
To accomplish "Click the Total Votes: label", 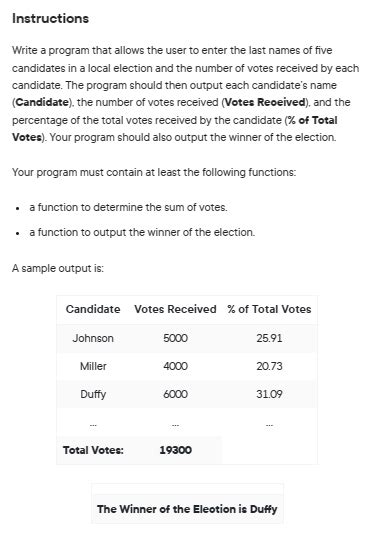I will point(93,450).
